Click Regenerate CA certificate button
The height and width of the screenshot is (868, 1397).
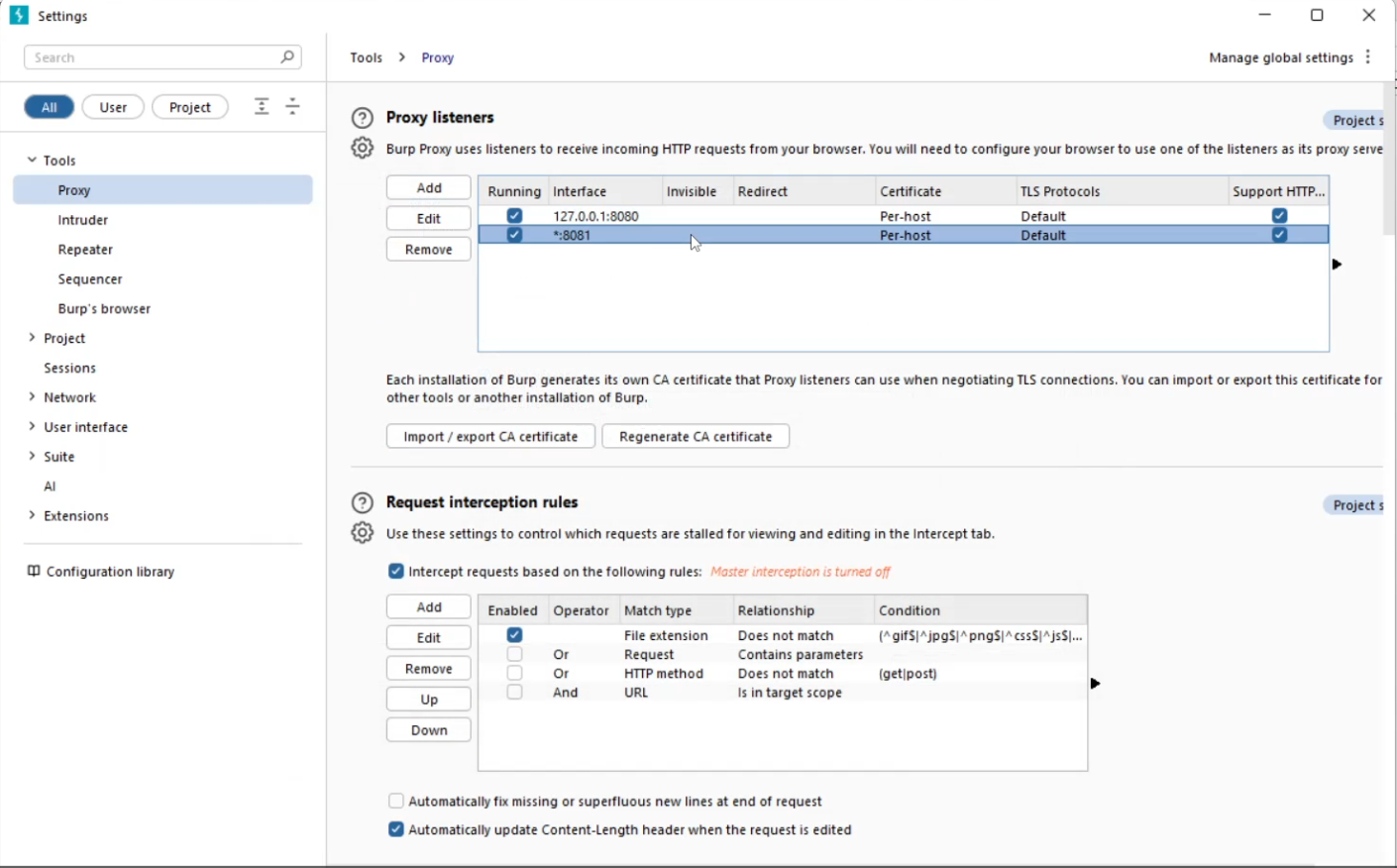pyautogui.click(x=696, y=437)
